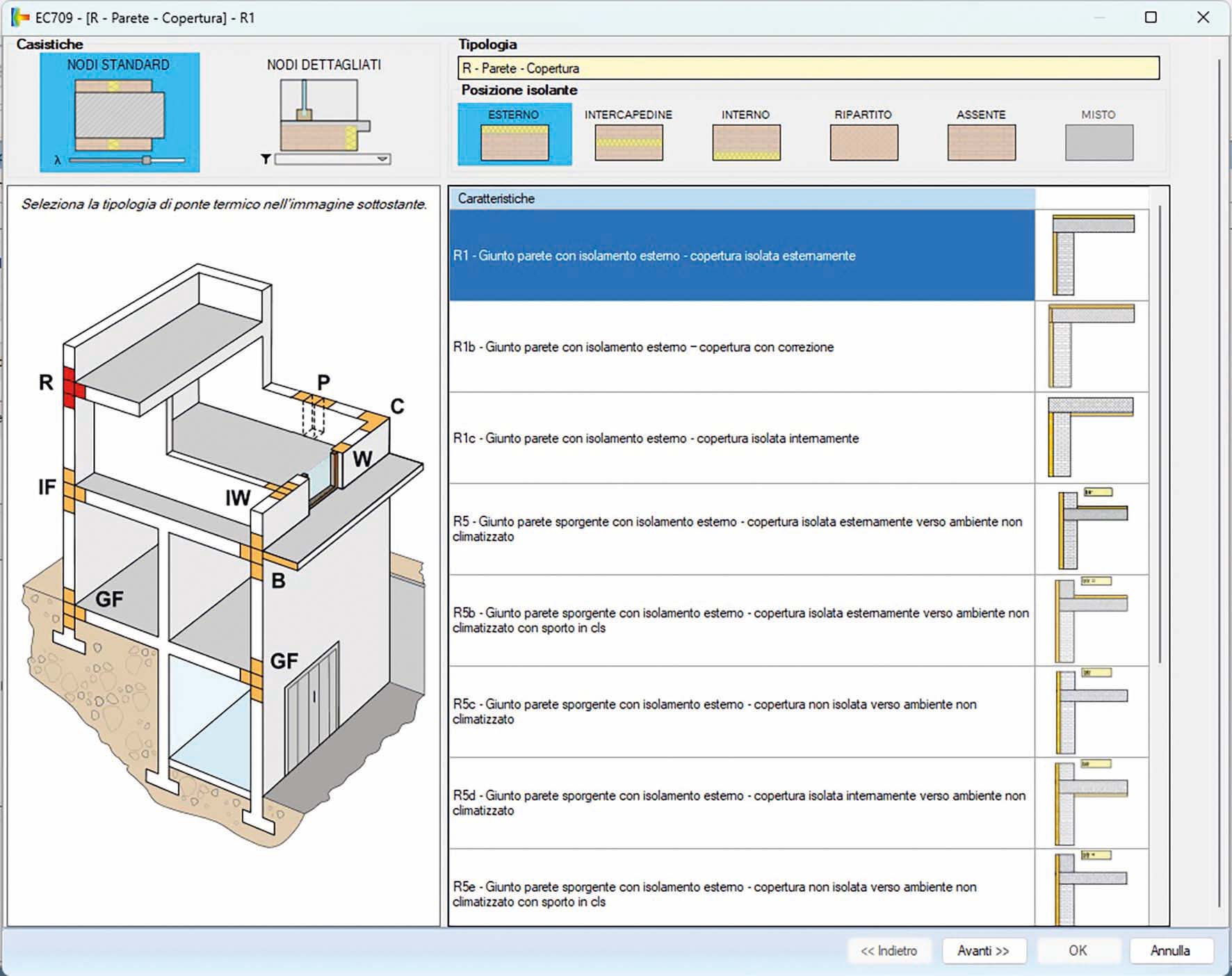Choose MISTO insulation position

[x=1099, y=136]
